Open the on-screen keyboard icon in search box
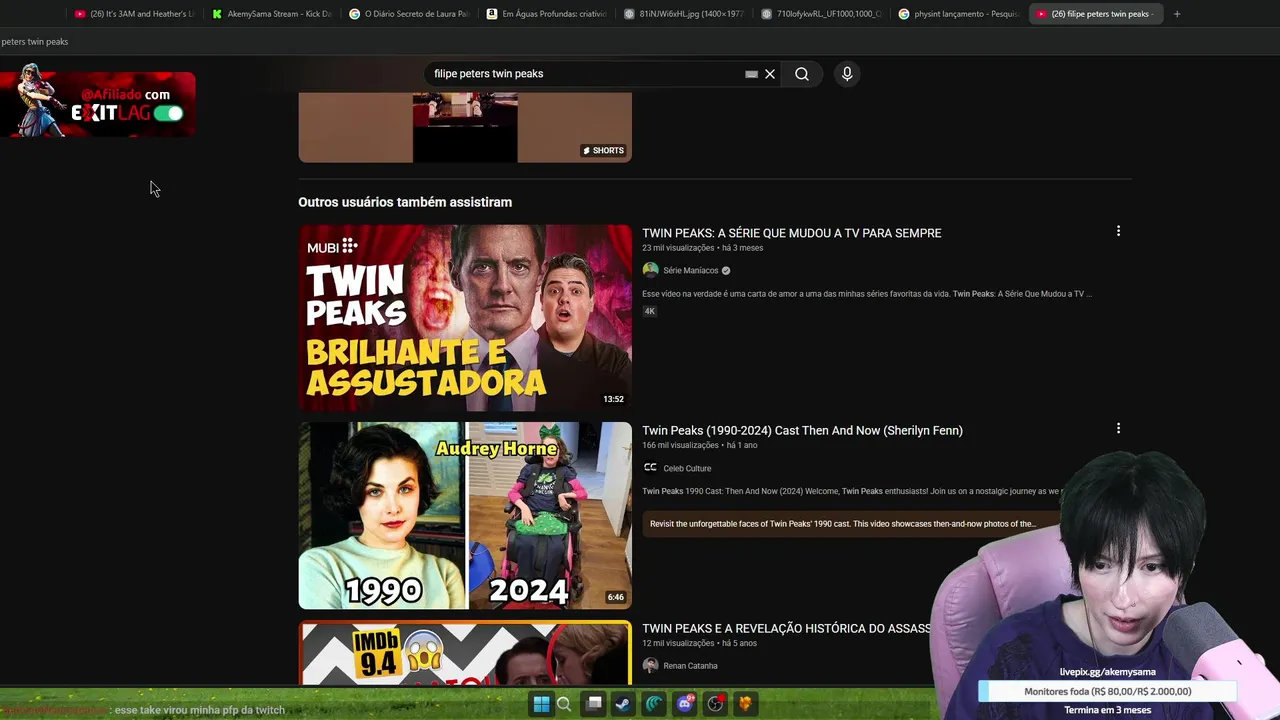The image size is (1280, 720). pos(751,74)
